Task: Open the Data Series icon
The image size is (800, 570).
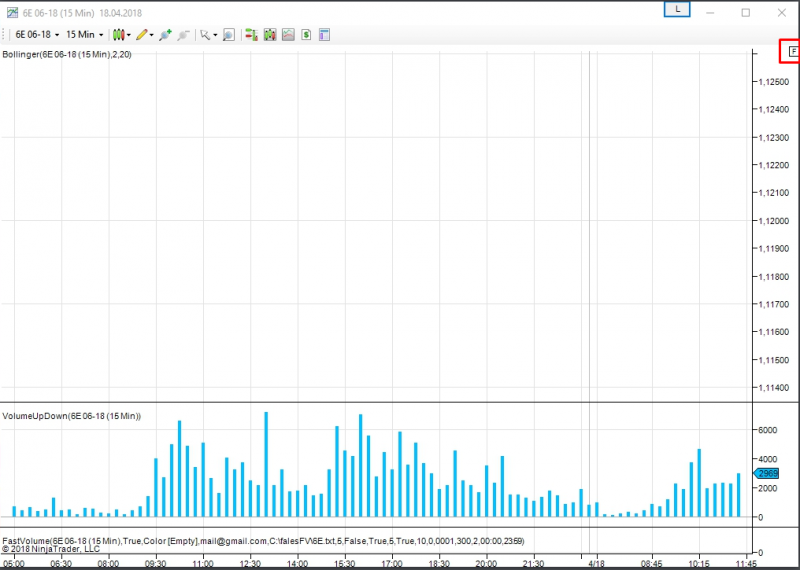Action: click(x=269, y=34)
